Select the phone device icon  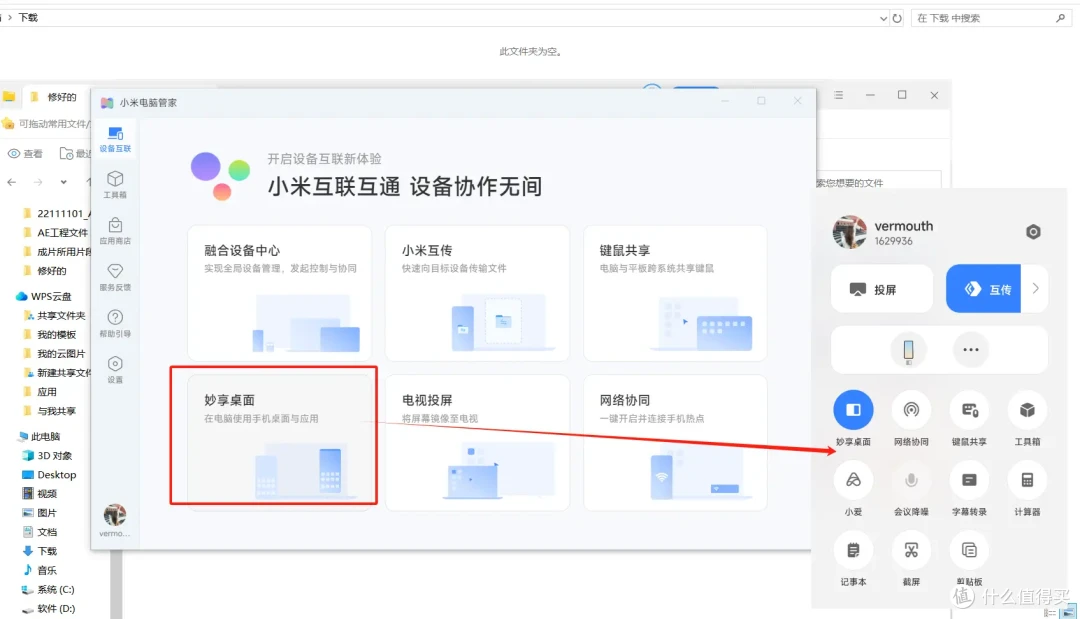click(x=908, y=350)
